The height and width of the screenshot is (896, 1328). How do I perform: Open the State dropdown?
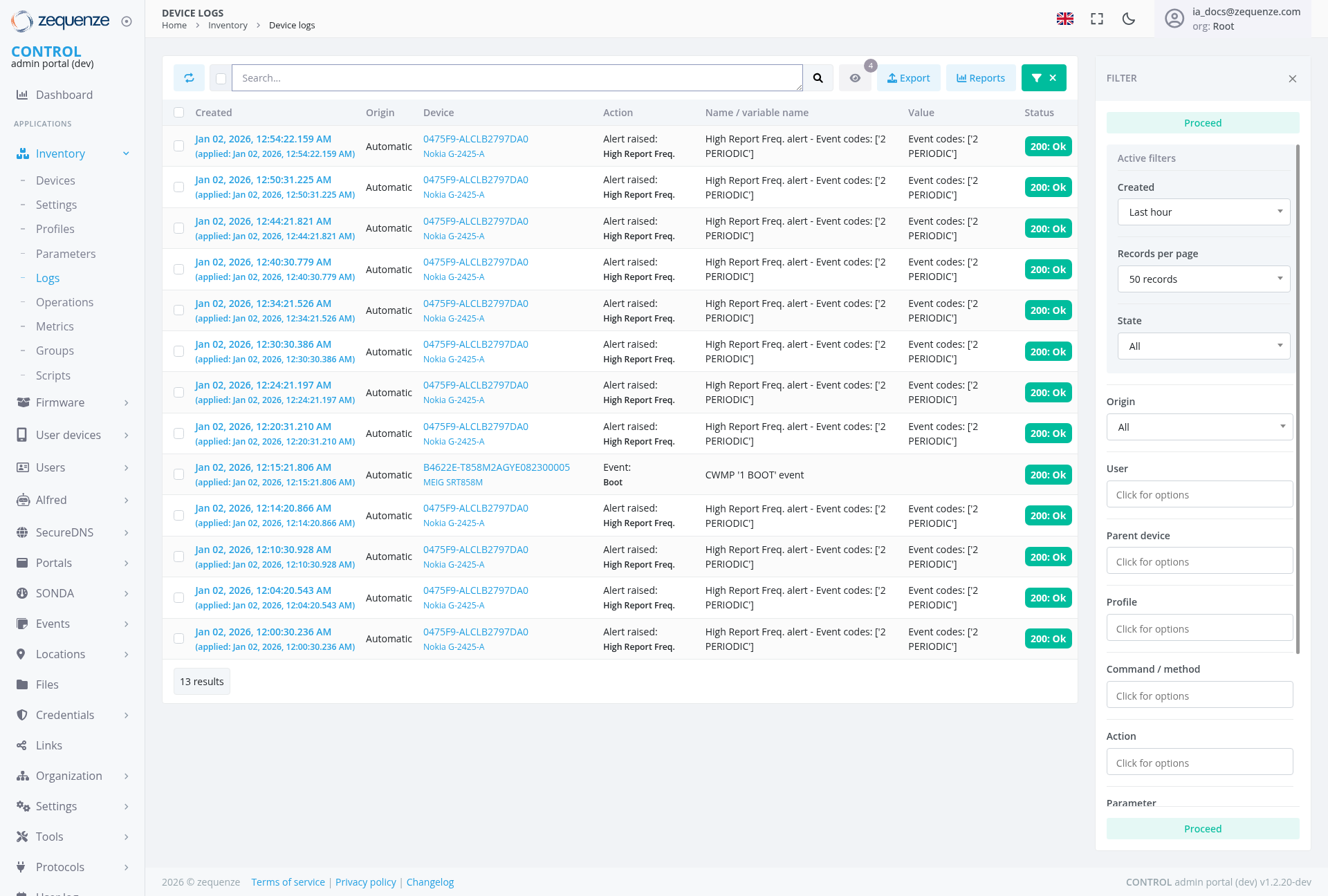[x=1203, y=346]
